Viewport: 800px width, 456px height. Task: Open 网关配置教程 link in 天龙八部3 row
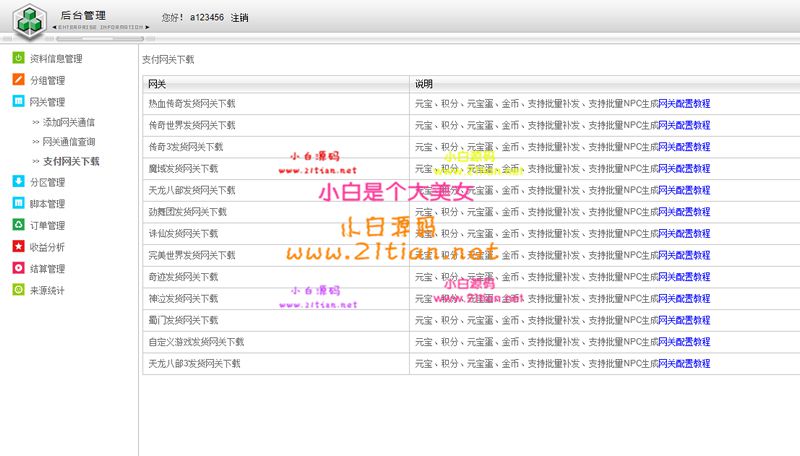(x=684, y=364)
